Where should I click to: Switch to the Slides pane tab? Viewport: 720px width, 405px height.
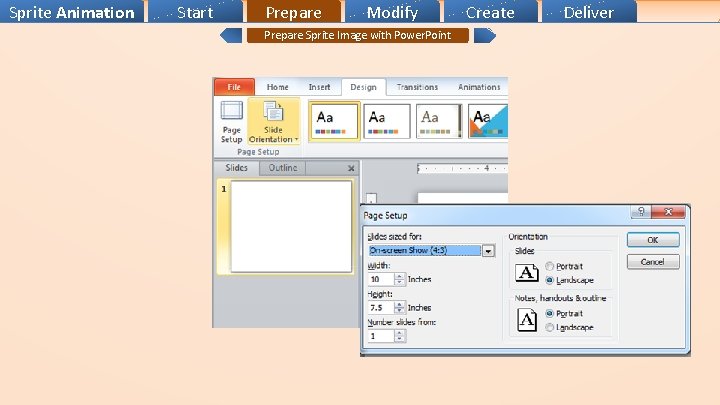click(236, 168)
